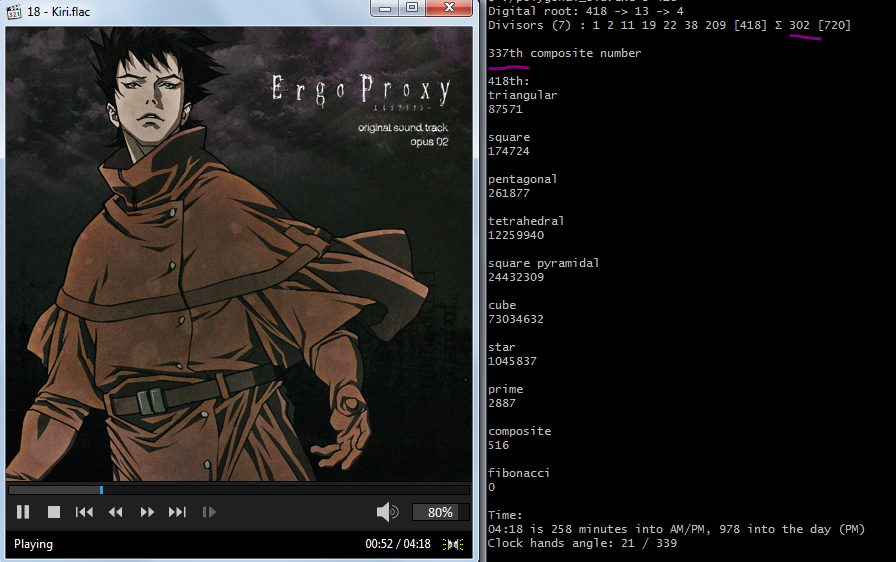Open the player icon in the title bar
896x562 pixels.
(x=14, y=11)
